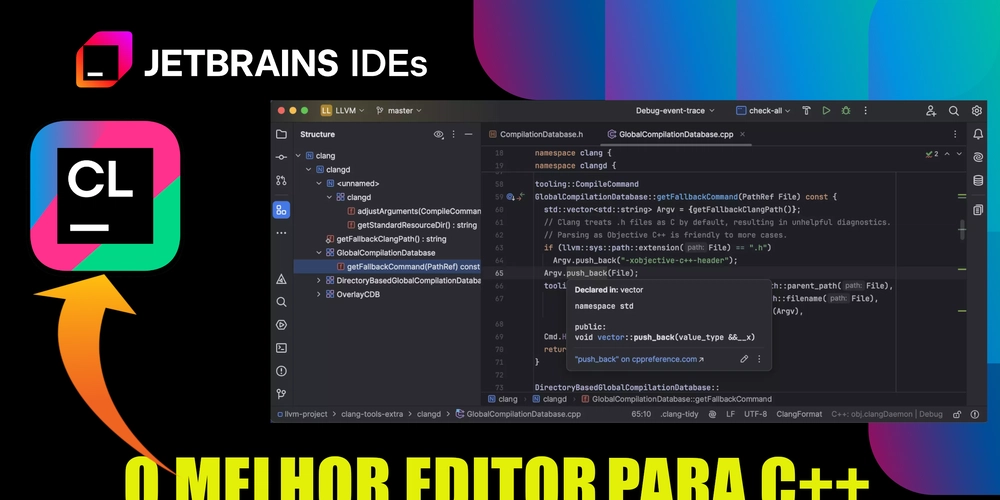
Task: Click the Run button in toolbar
Action: point(826,111)
